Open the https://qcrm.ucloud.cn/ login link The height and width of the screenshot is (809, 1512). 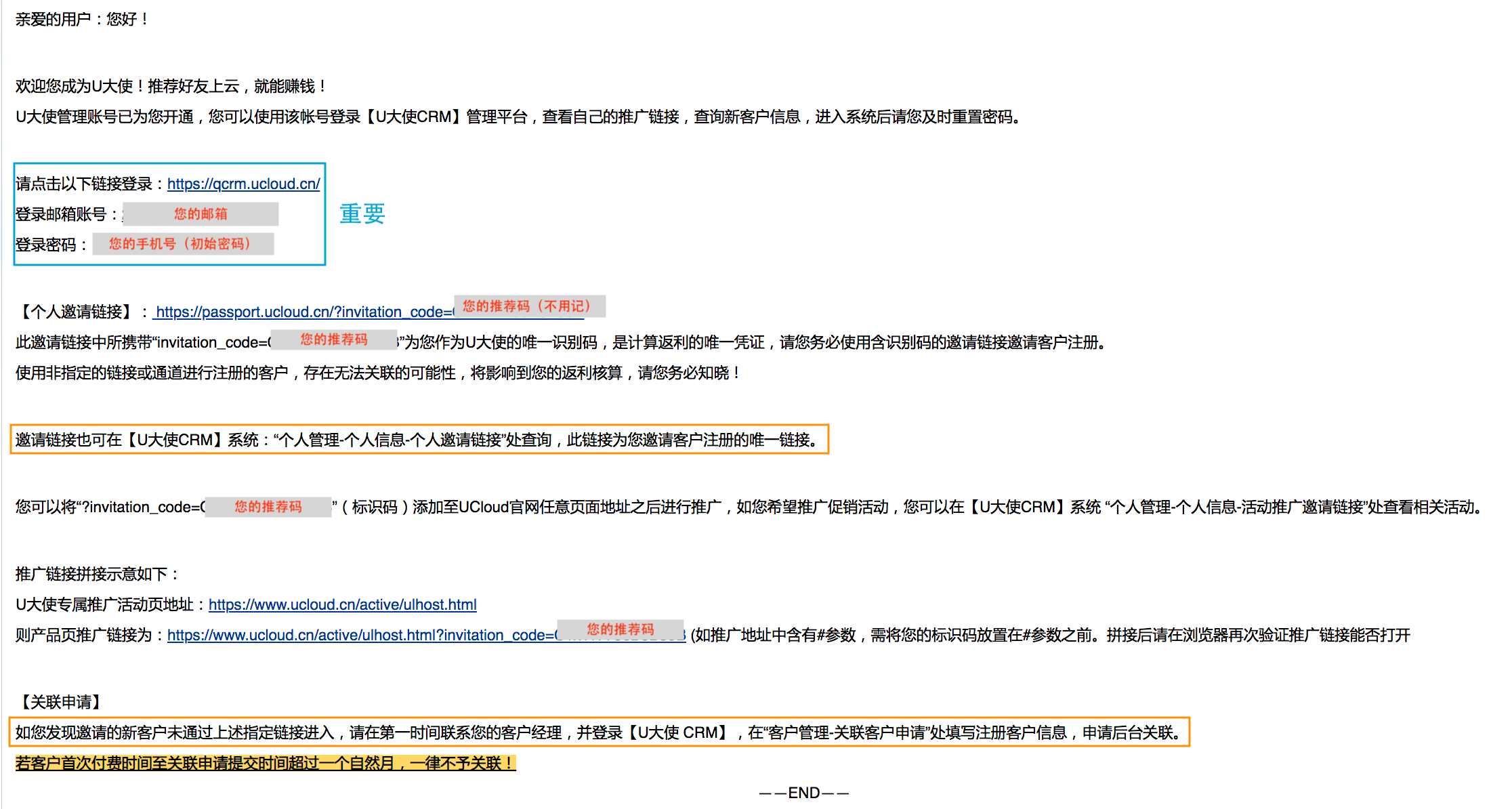[244, 184]
